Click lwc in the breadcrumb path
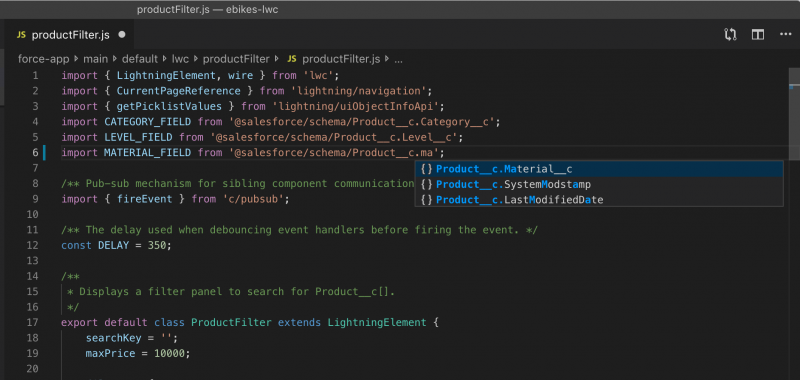The width and height of the screenshot is (800, 380). tap(180, 59)
